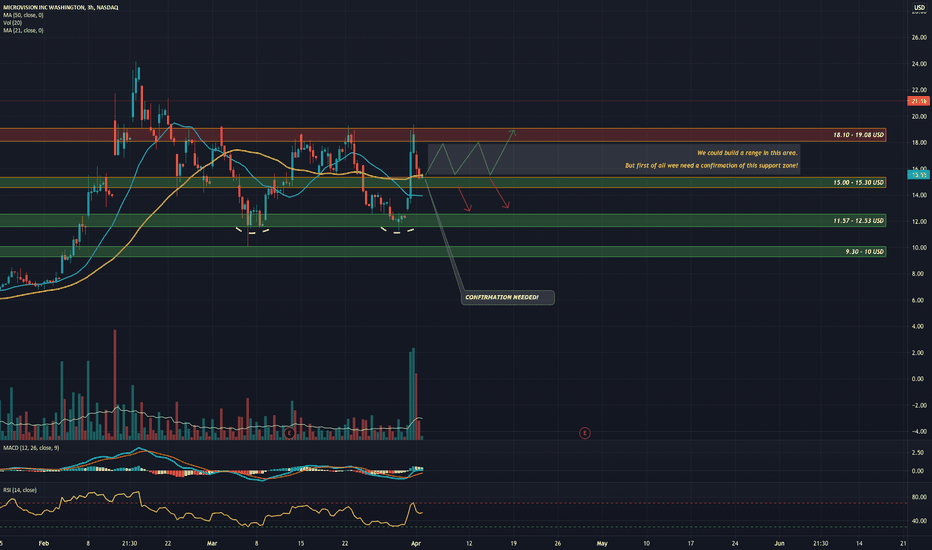Viewport: 932px width, 550px height.
Task: Click the red 21.1x price line label
Action: (x=920, y=101)
